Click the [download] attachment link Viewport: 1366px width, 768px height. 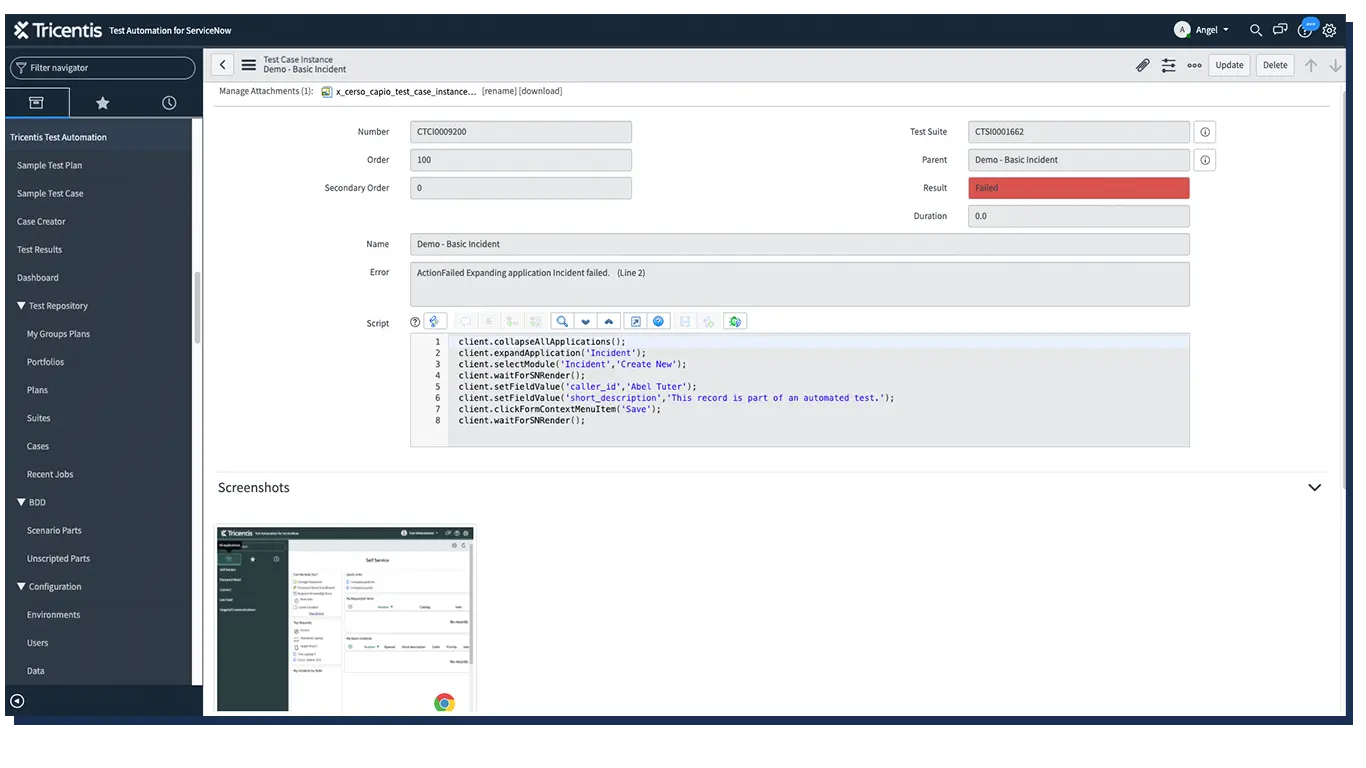(541, 91)
